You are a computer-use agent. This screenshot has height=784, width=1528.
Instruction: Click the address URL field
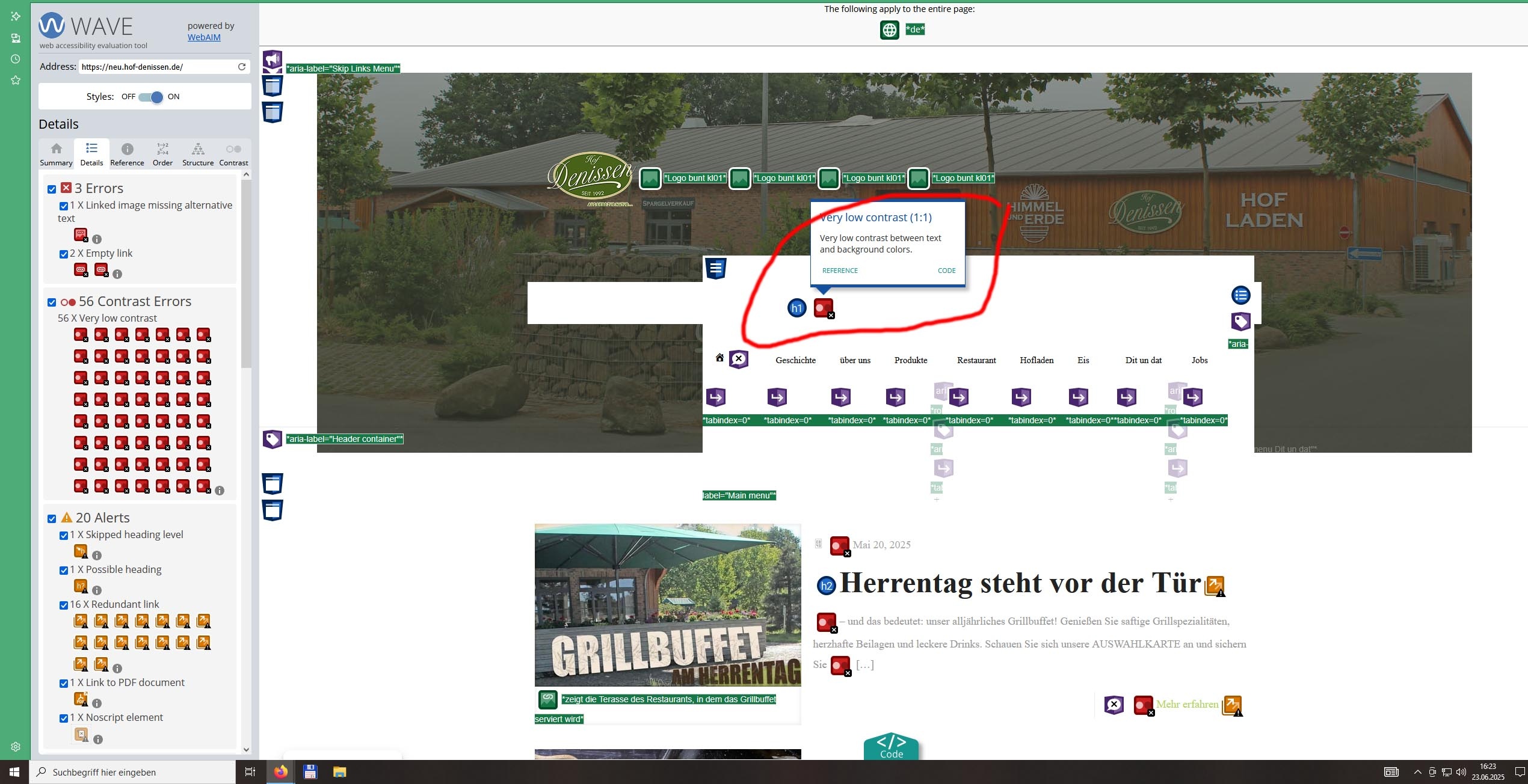[x=156, y=67]
